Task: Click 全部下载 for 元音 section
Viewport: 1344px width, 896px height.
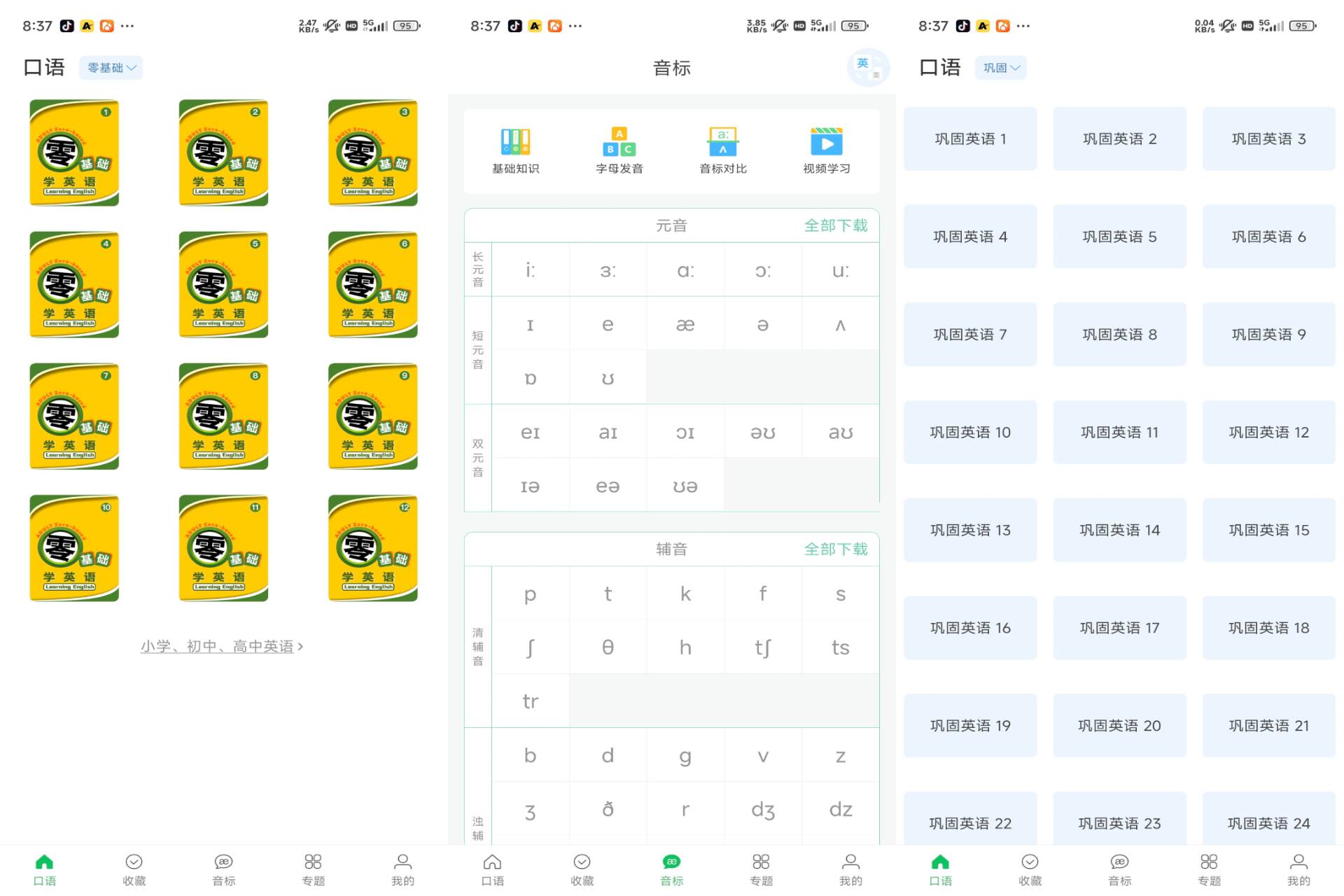Action: coord(835,225)
